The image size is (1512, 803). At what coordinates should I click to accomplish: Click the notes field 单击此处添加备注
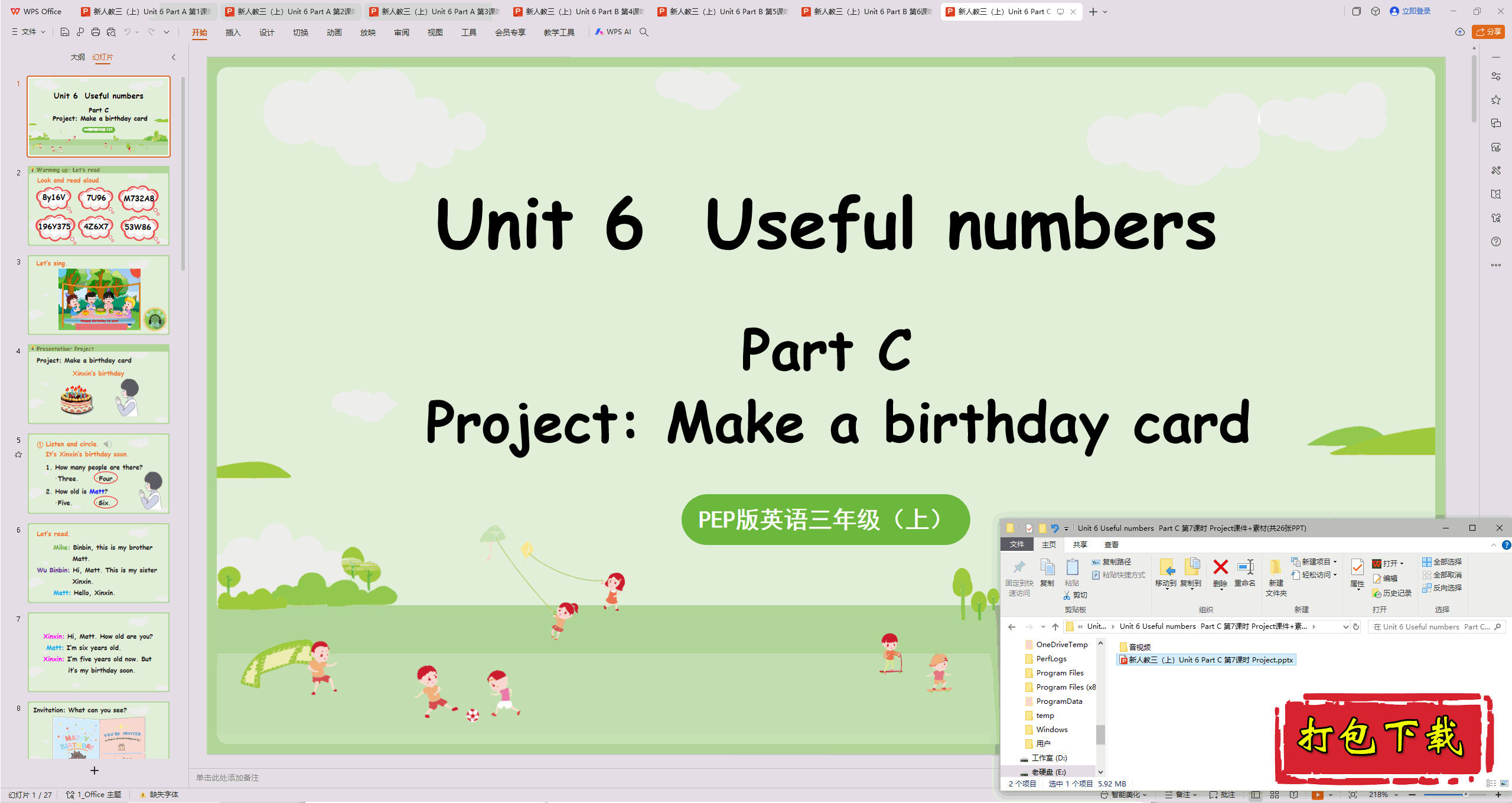pos(227,778)
